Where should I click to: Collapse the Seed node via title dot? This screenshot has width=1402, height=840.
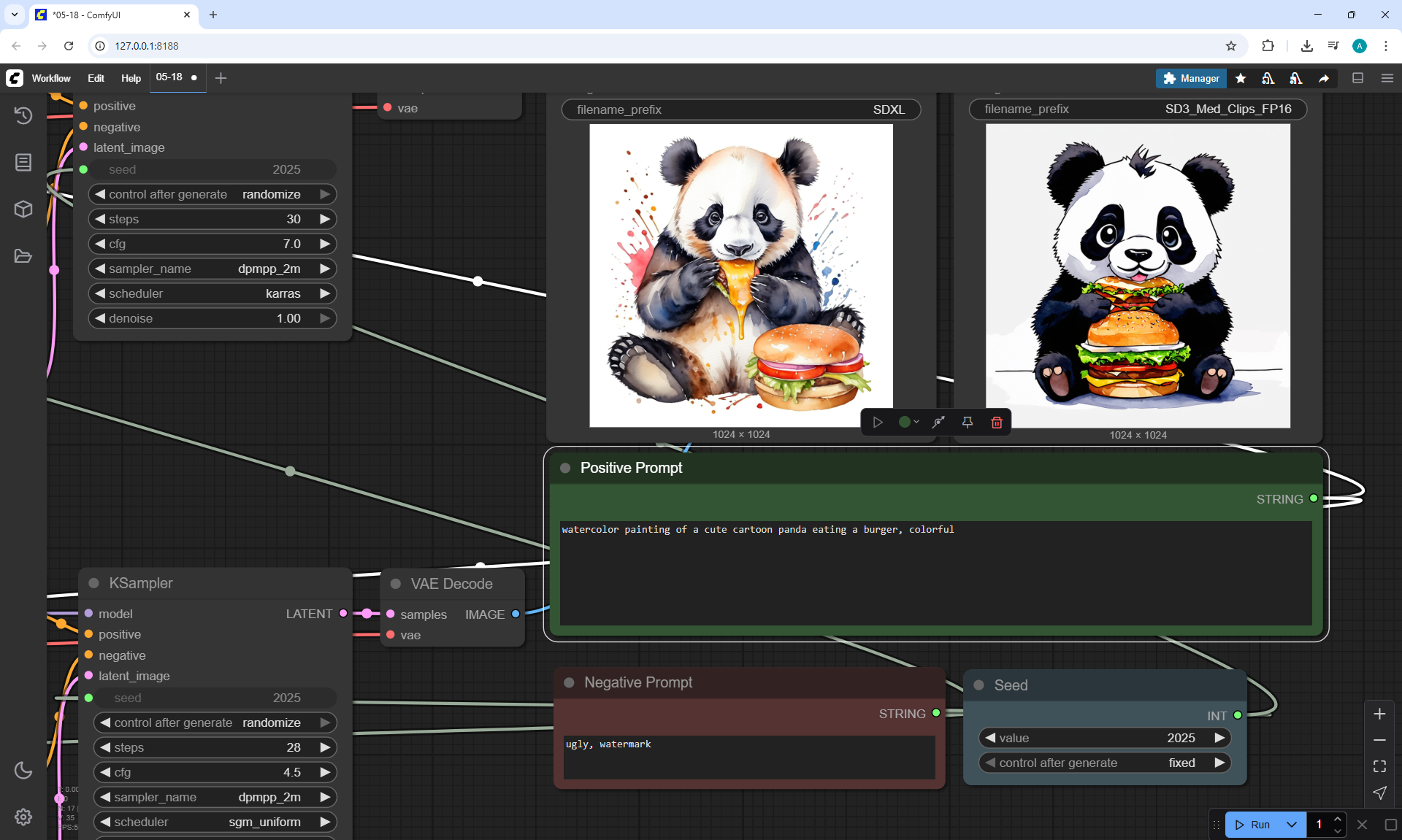(979, 685)
